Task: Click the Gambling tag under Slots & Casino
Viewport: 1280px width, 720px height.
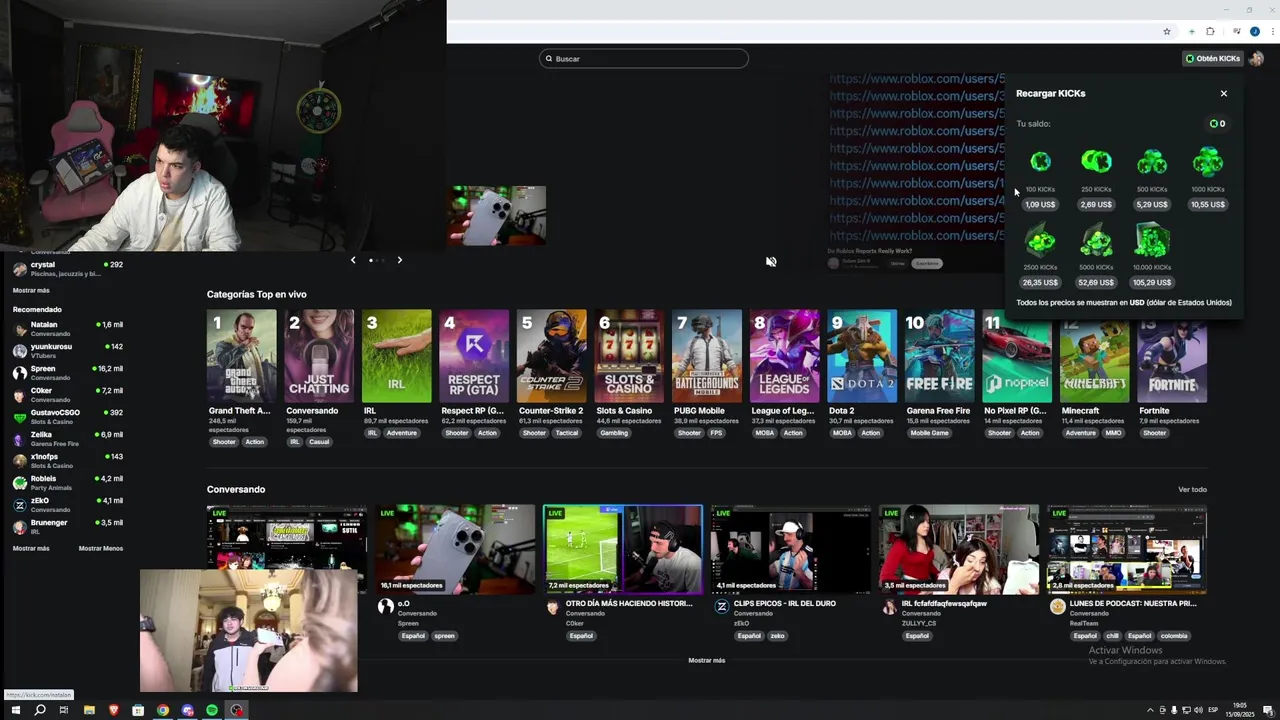Action: coord(614,433)
